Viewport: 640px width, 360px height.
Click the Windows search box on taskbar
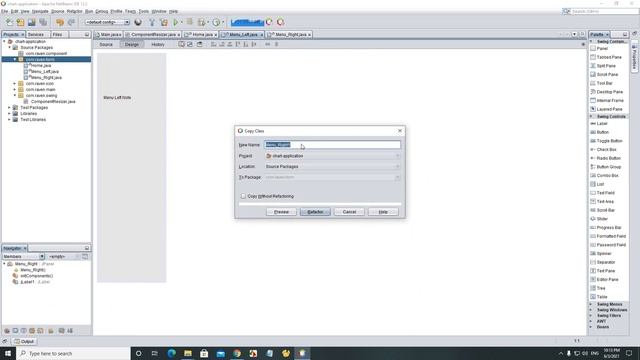[x=73, y=353]
